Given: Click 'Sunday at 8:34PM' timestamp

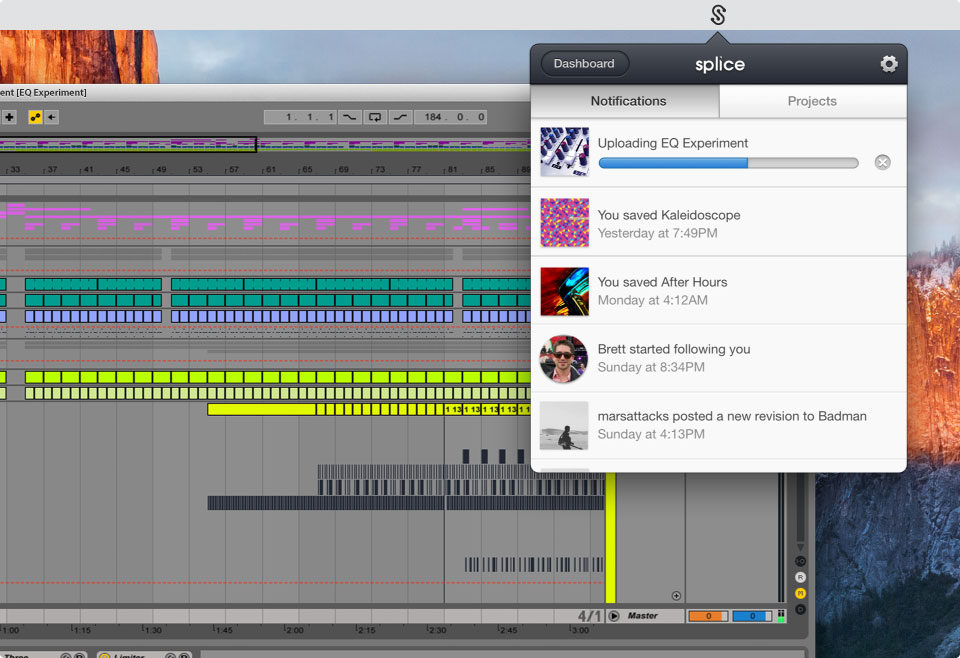Looking at the screenshot, I should coord(651,367).
